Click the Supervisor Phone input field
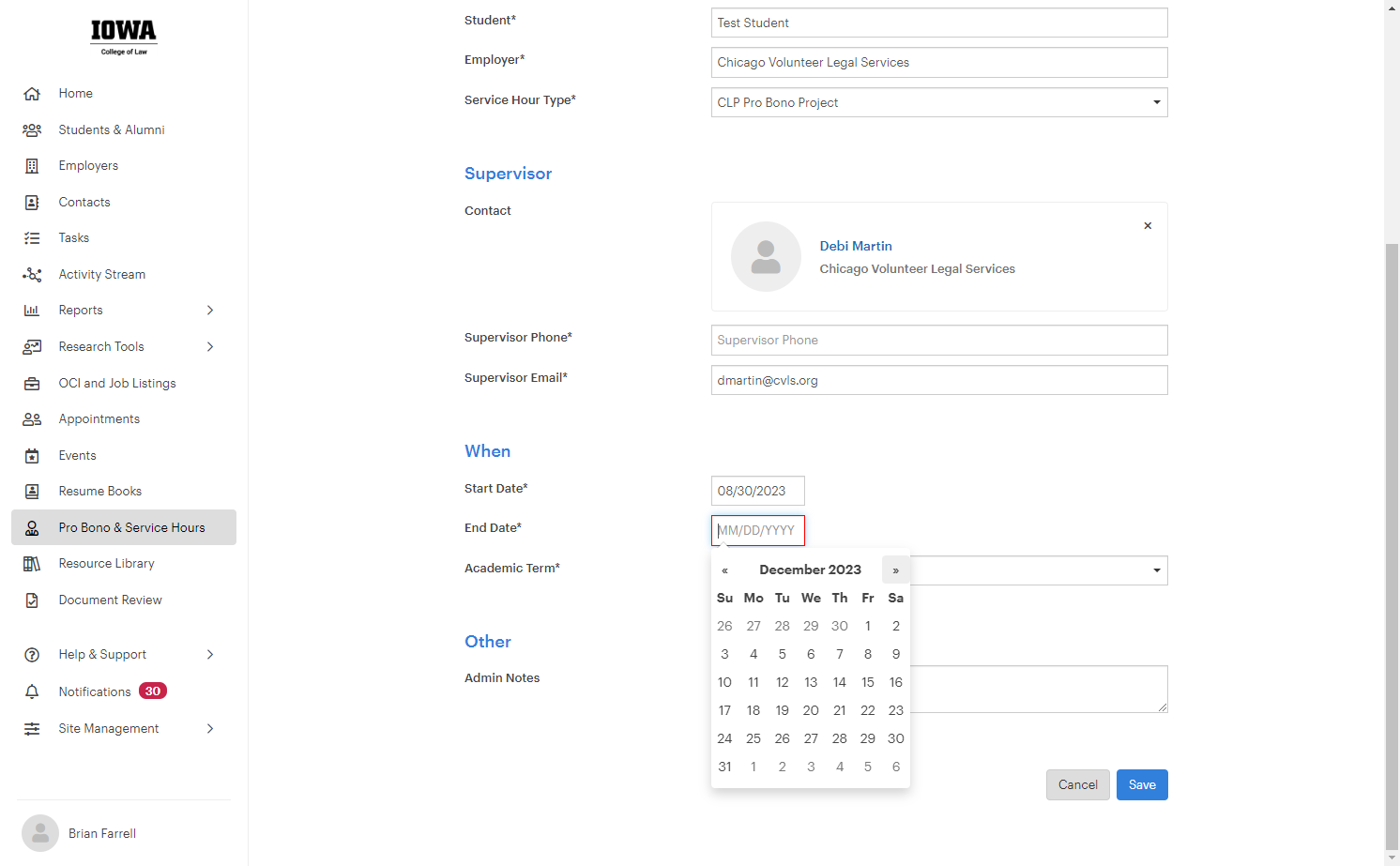Image resolution: width=1400 pixels, height=866 pixels. pyautogui.click(x=939, y=341)
